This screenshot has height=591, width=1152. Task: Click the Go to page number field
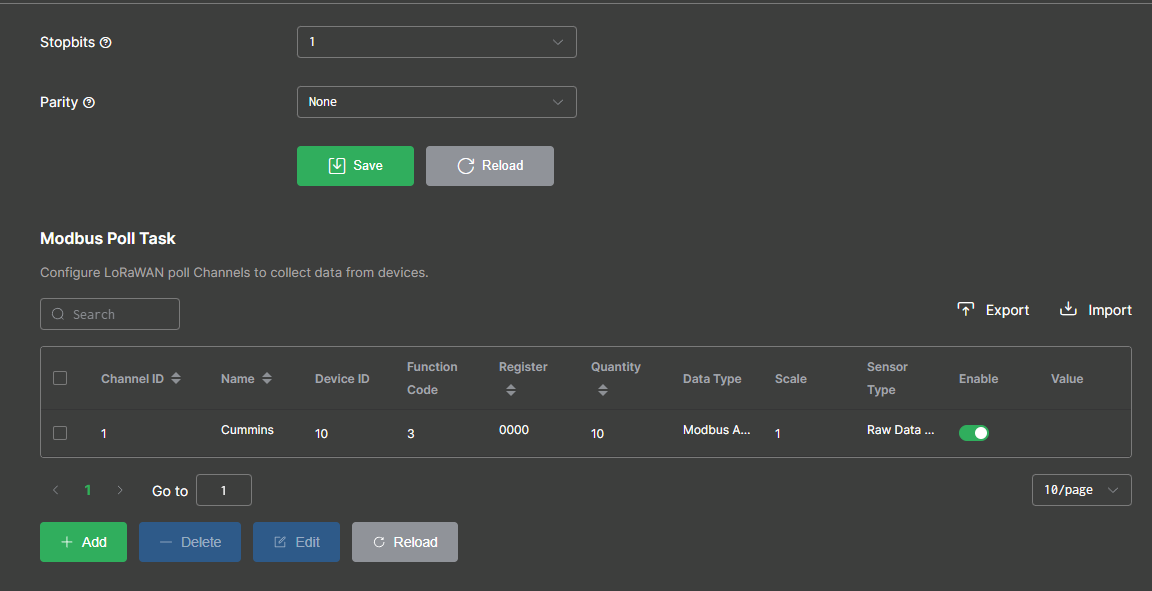[x=224, y=490]
